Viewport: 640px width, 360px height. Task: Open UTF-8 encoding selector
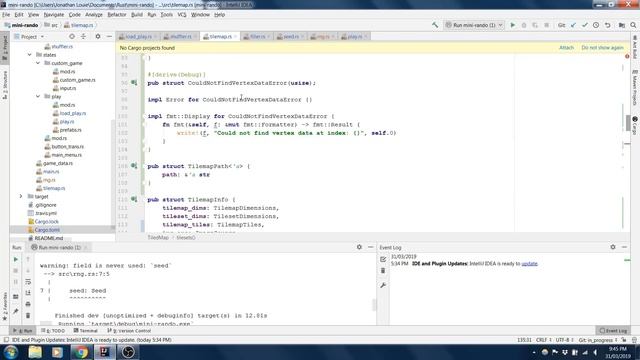point(564,340)
